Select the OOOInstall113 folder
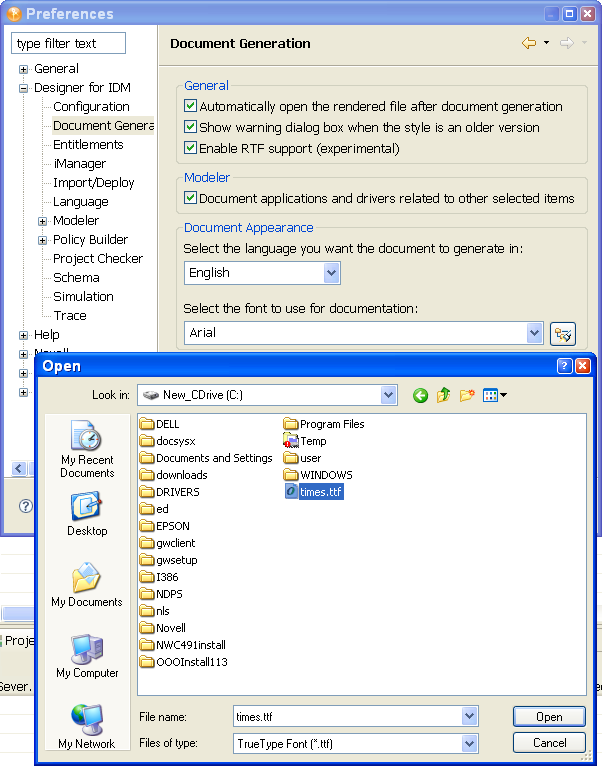Image resolution: width=602 pixels, height=766 pixels. (183, 662)
